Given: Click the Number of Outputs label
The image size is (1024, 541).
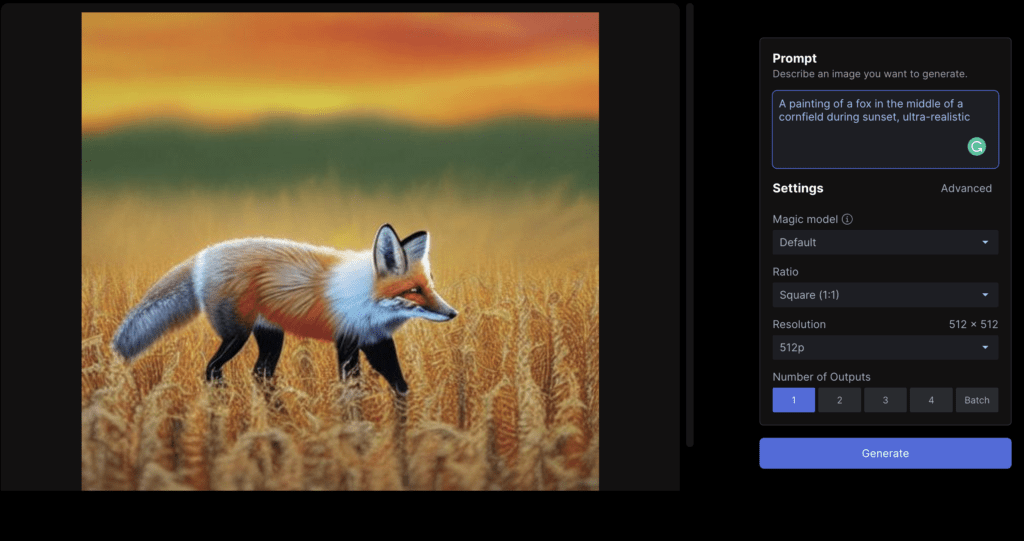Looking at the screenshot, I should [x=822, y=377].
